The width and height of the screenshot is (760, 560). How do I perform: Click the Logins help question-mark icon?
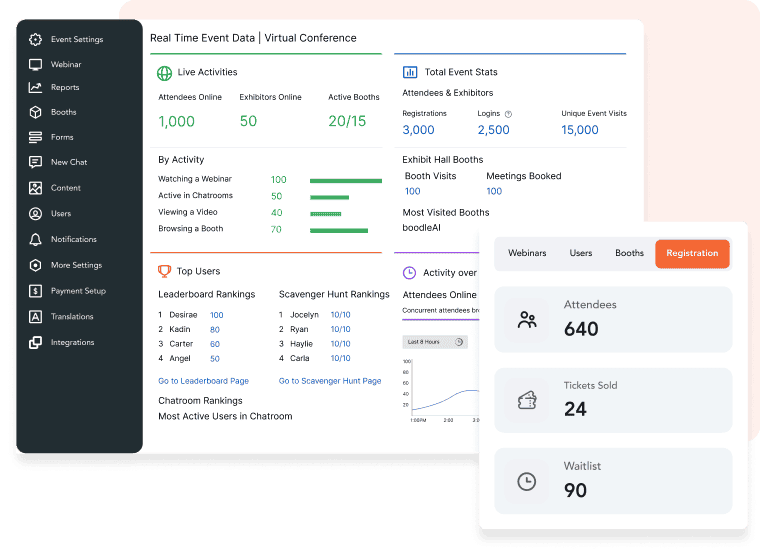(x=508, y=114)
